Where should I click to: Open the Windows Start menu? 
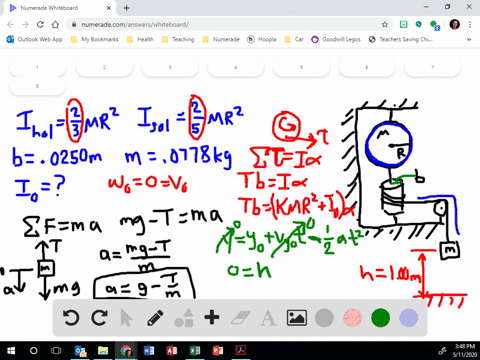click(x=11, y=351)
